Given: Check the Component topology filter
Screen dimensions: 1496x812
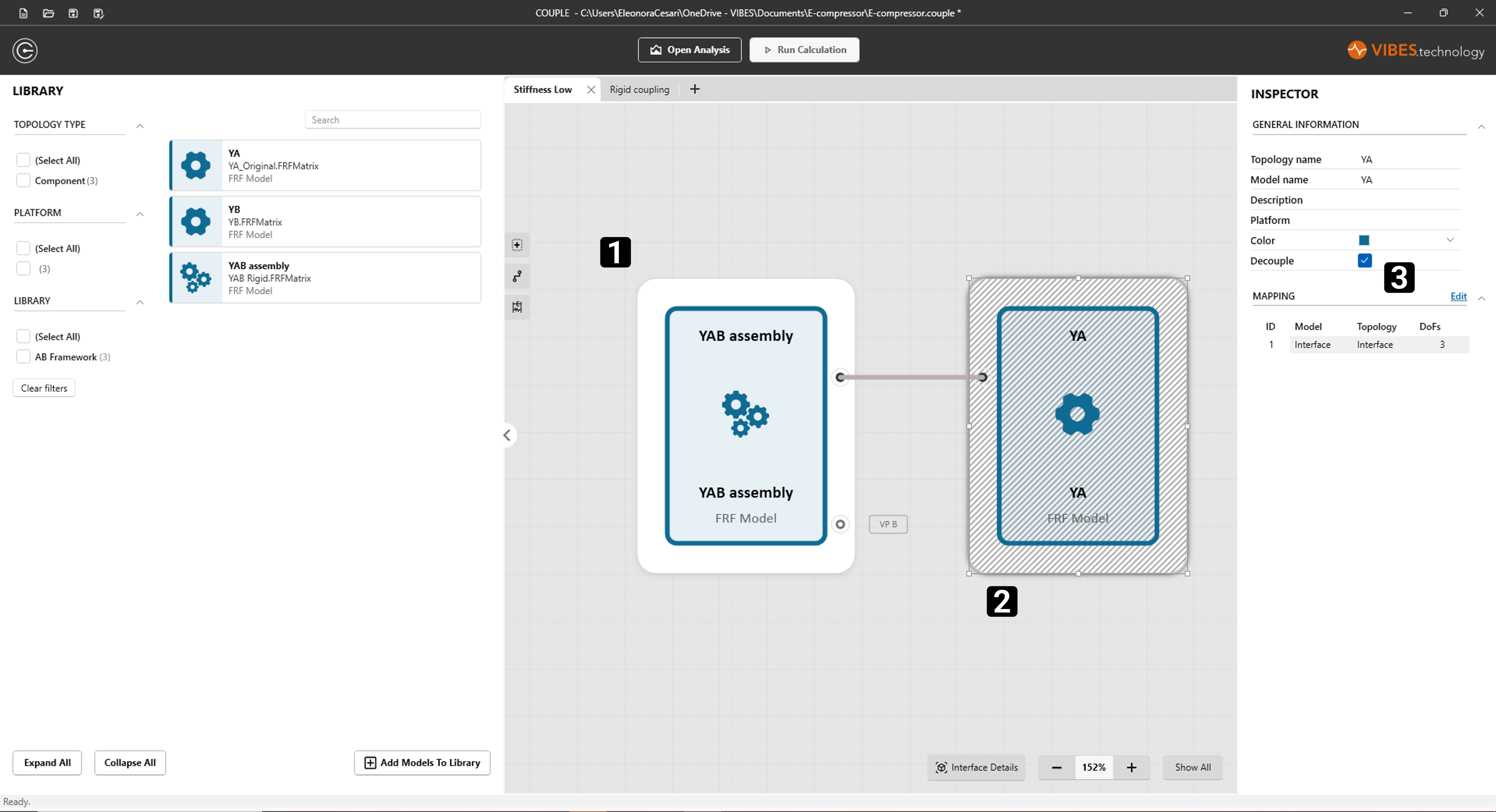Looking at the screenshot, I should (23, 180).
